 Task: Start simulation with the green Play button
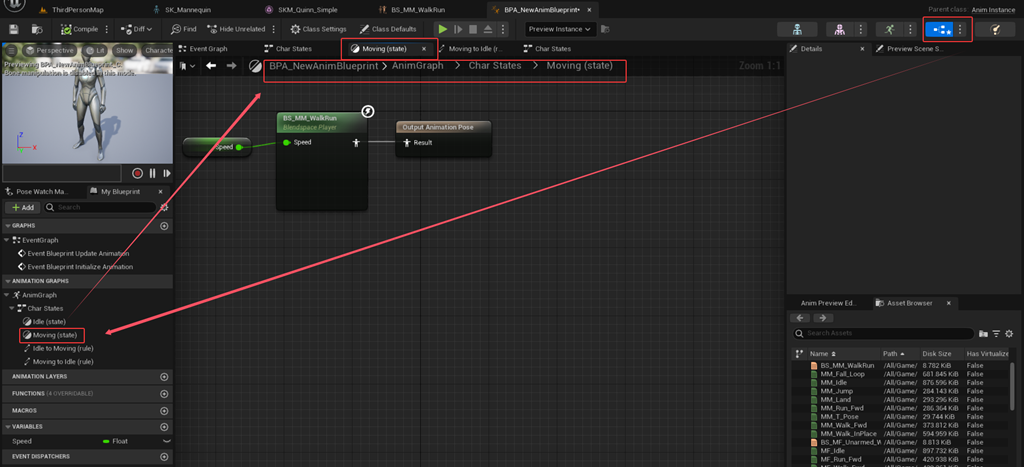click(x=443, y=29)
